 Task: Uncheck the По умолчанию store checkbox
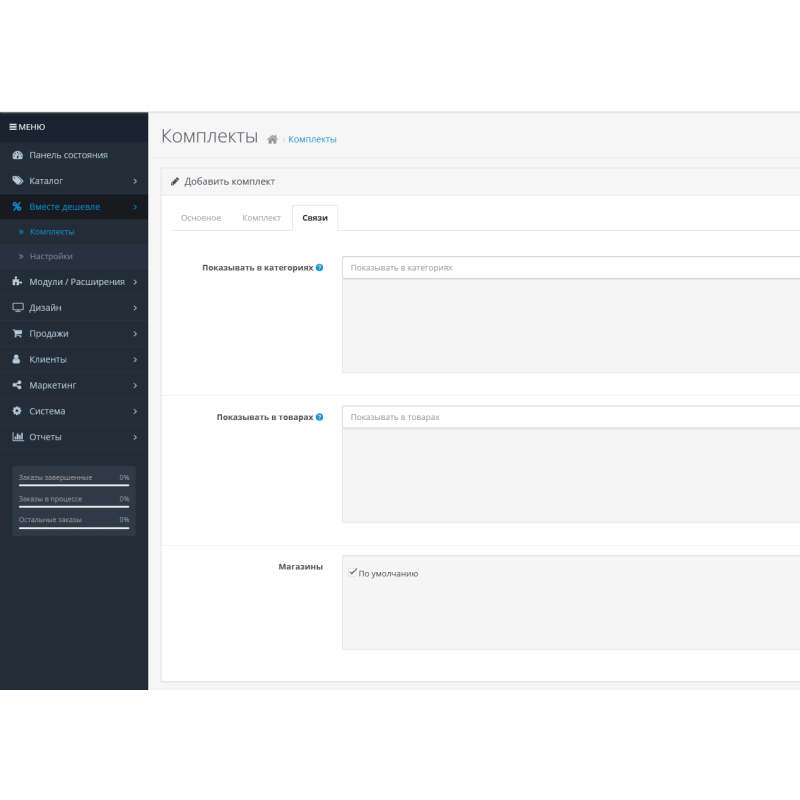[352, 572]
